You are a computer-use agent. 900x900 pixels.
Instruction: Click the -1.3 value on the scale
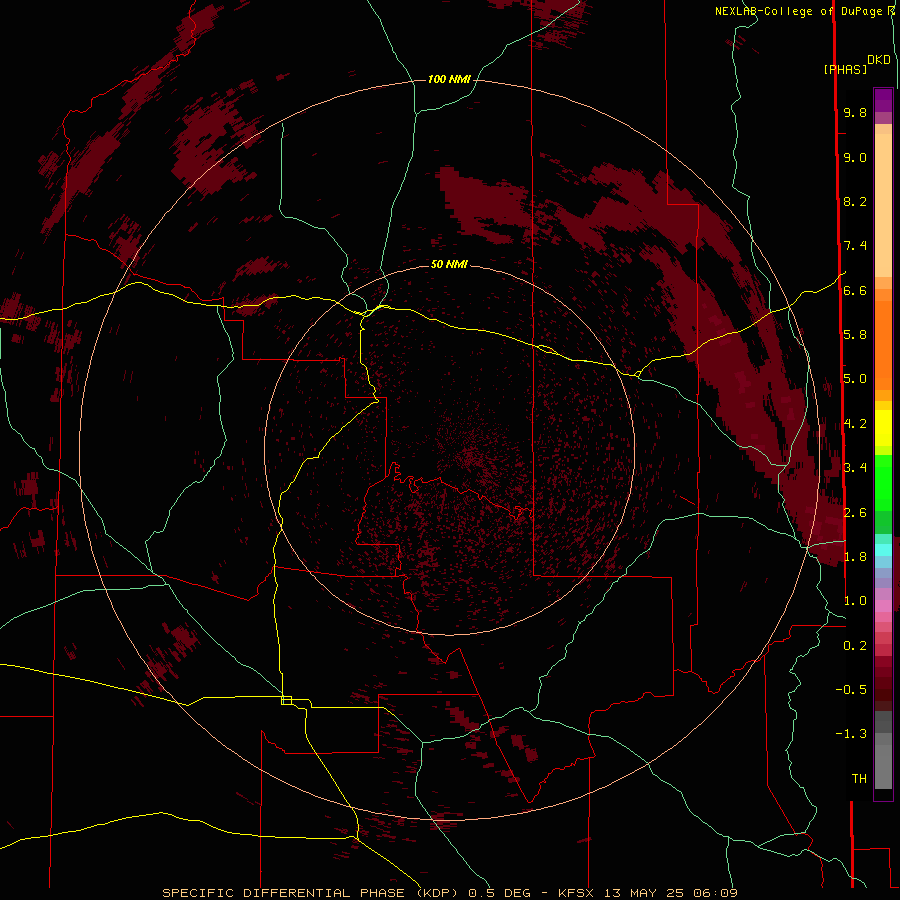tap(851, 734)
